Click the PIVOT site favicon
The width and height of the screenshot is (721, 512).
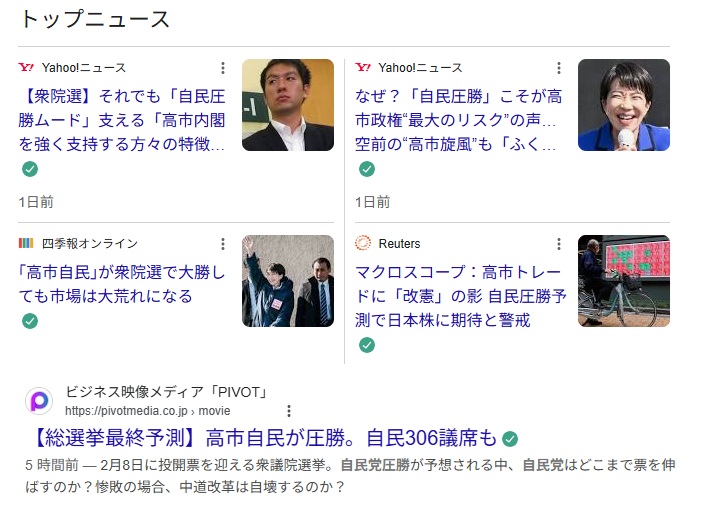(39, 401)
